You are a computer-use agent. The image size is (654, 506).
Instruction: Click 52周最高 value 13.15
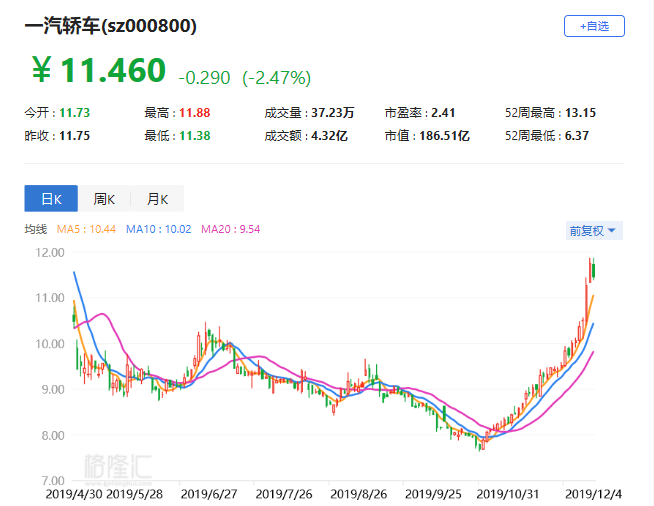(580, 113)
